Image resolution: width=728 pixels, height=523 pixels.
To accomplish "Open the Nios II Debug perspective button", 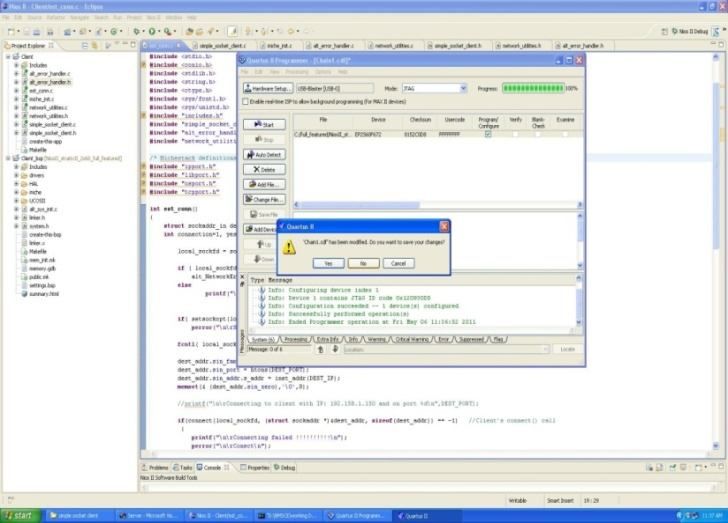I will tap(690, 32).
